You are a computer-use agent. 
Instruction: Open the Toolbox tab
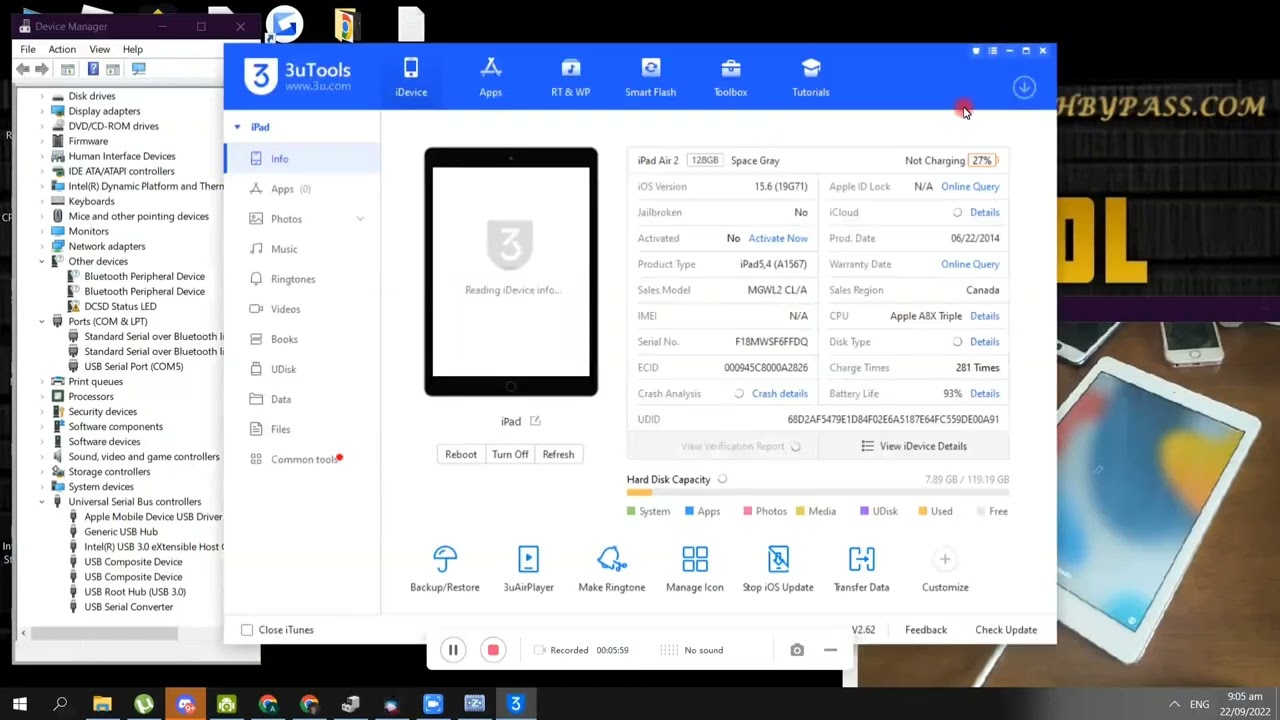731,77
